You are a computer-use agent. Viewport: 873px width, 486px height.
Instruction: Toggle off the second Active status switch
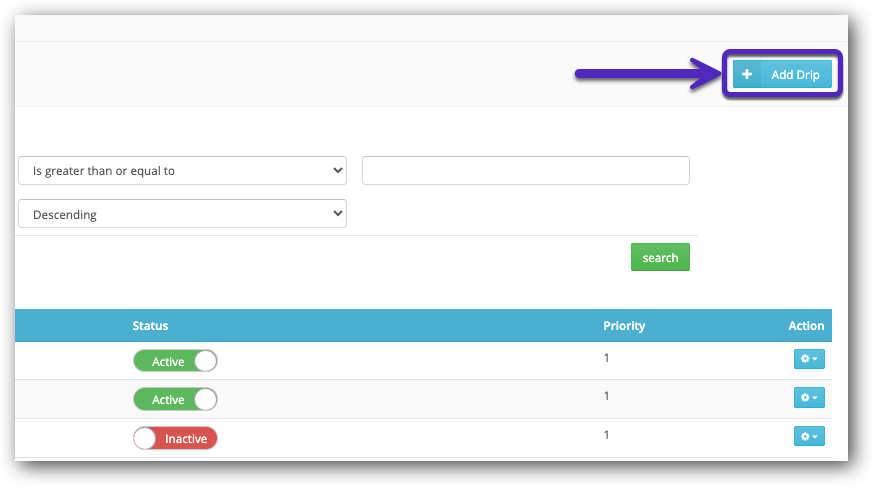[175, 399]
